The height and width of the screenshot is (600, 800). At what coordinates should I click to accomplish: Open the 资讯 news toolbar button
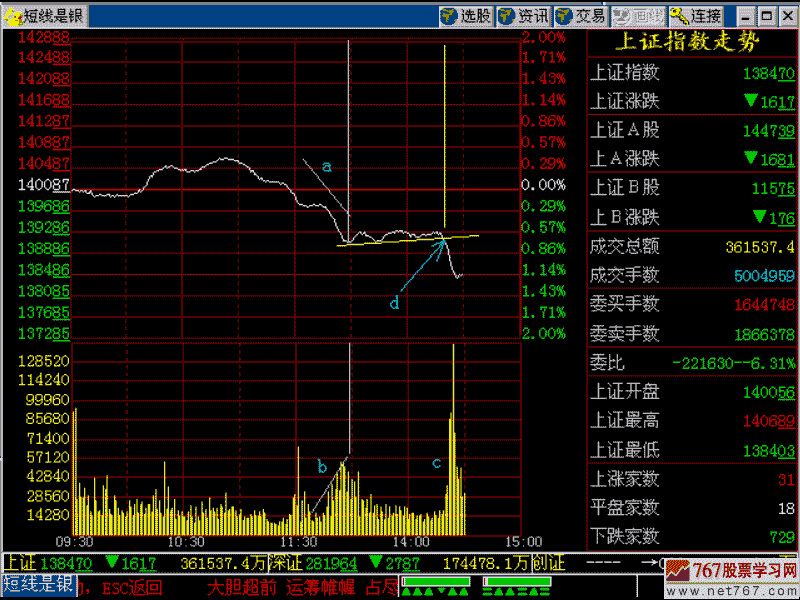point(523,15)
